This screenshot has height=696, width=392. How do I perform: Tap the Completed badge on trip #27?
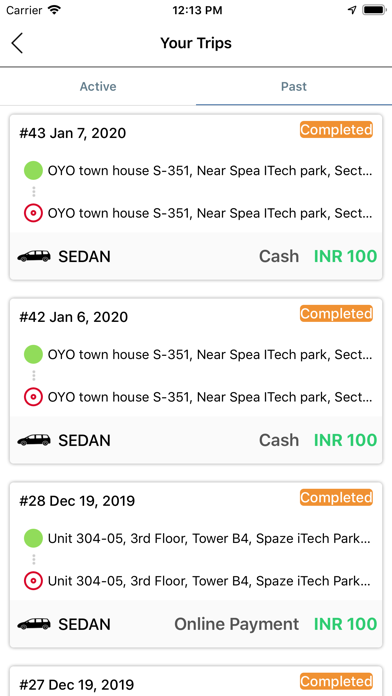[336, 681]
